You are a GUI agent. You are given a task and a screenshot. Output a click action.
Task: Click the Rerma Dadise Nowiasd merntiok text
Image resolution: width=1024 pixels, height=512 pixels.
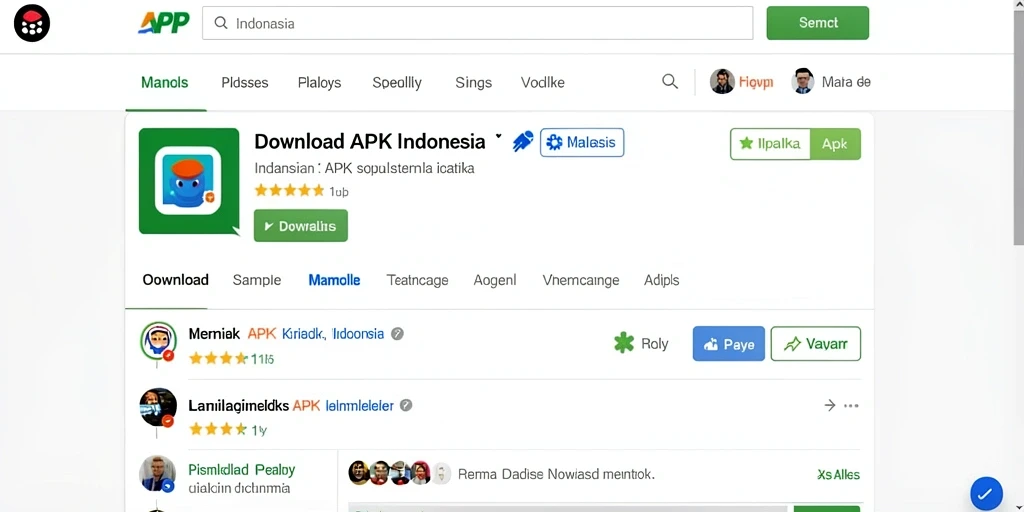tap(556, 474)
